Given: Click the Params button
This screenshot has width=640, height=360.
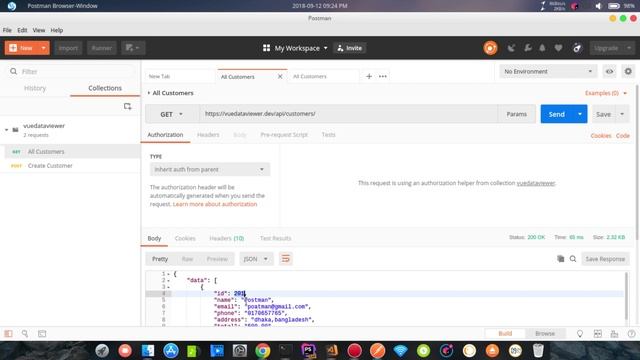Looking at the screenshot, I should click(516, 114).
